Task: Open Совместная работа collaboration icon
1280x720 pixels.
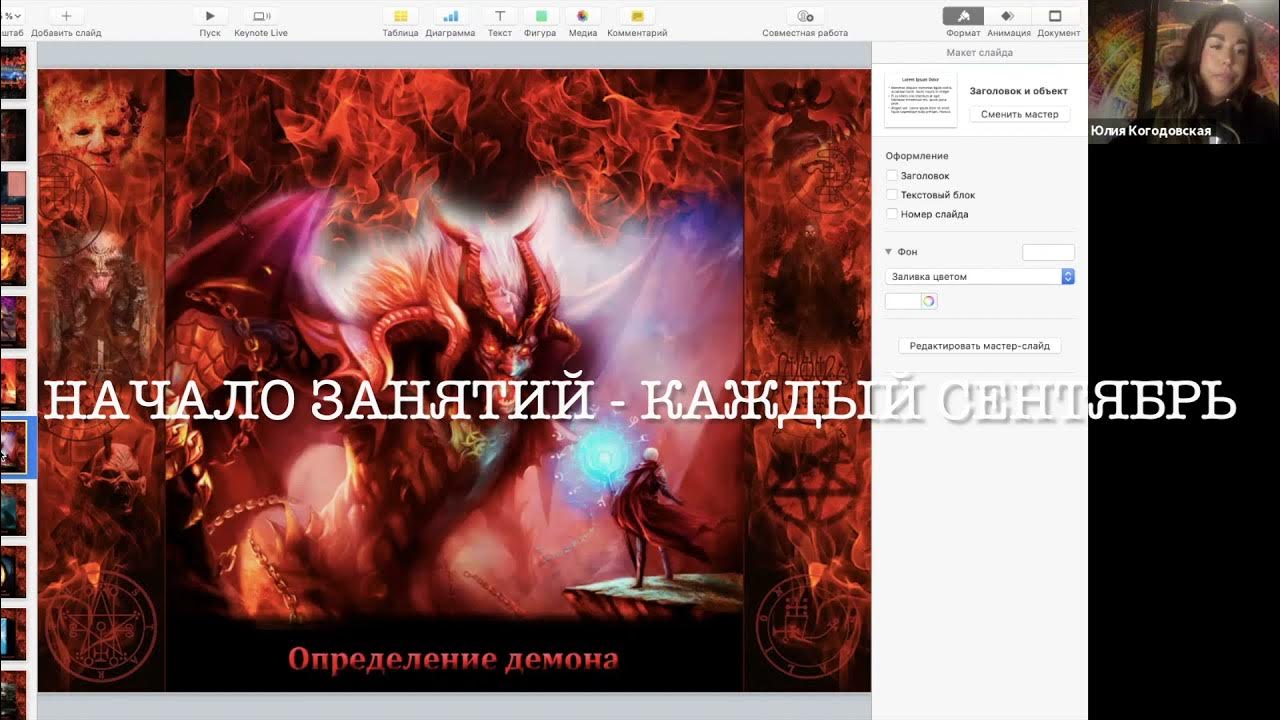Action: pos(805,16)
